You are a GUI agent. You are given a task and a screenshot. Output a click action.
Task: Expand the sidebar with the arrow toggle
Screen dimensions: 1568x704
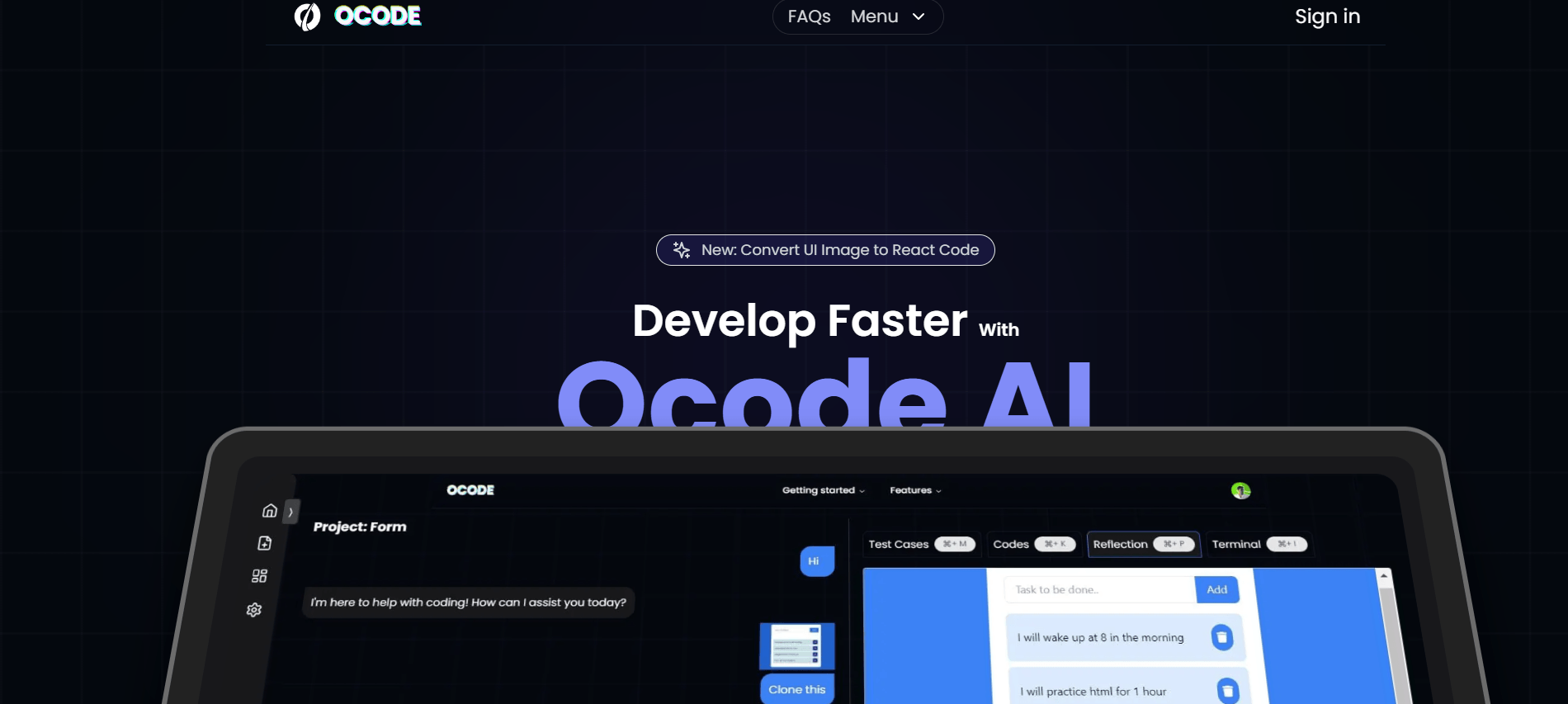pos(291,512)
